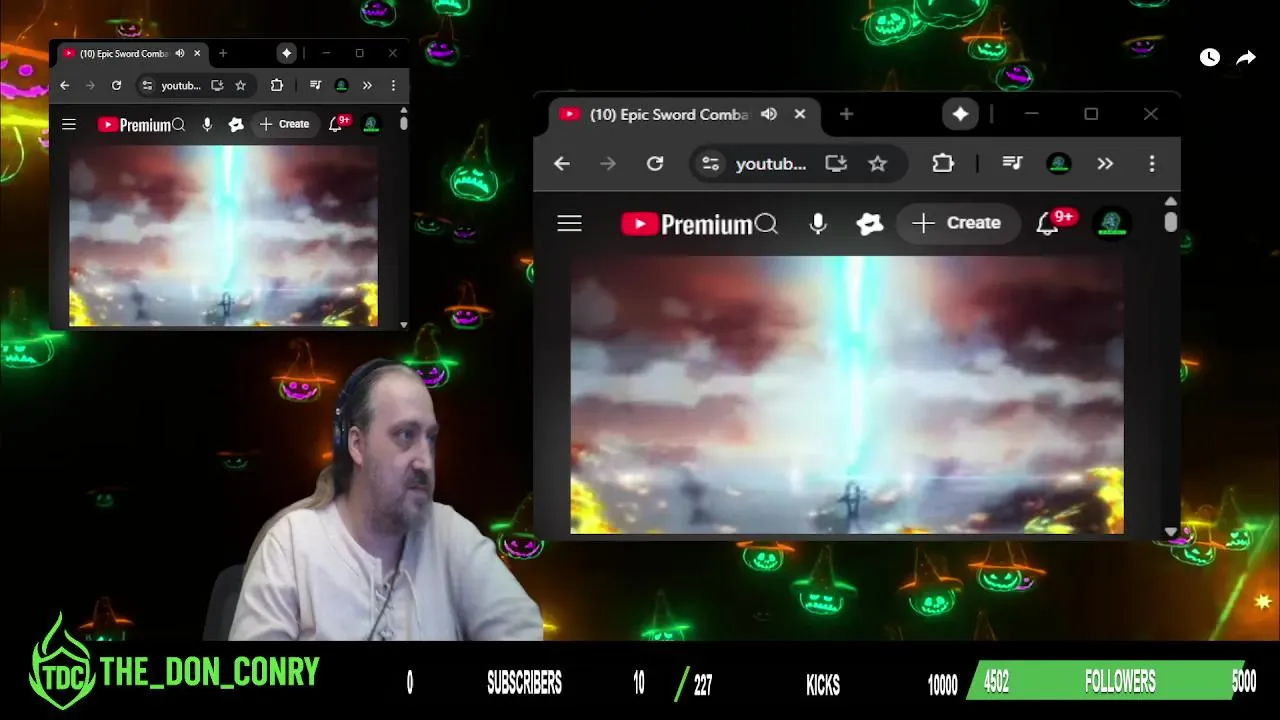Screen dimensions: 1280x720
Task: Open YouTube search icon in small window
Action: click(x=179, y=125)
